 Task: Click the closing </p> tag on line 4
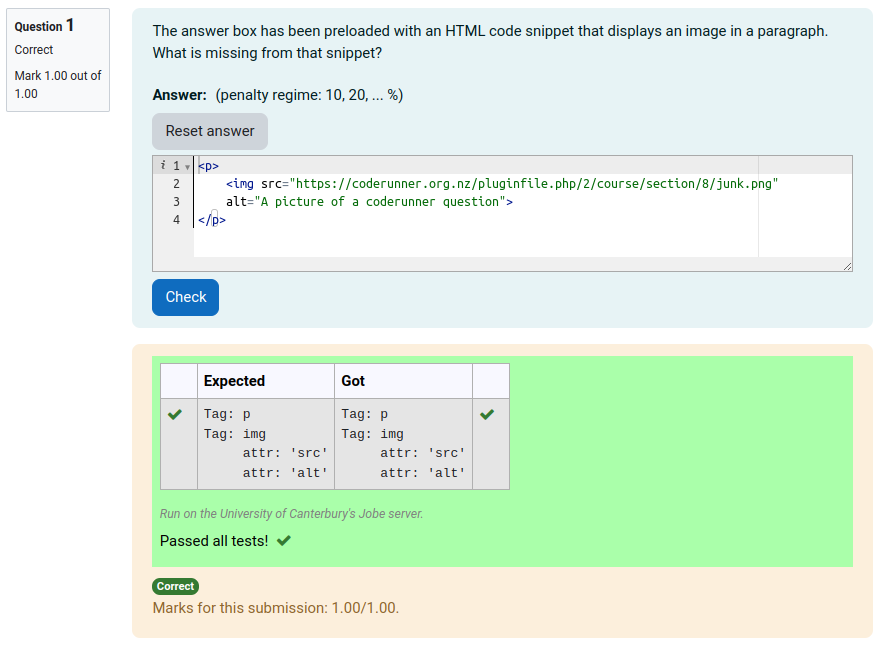point(212,220)
